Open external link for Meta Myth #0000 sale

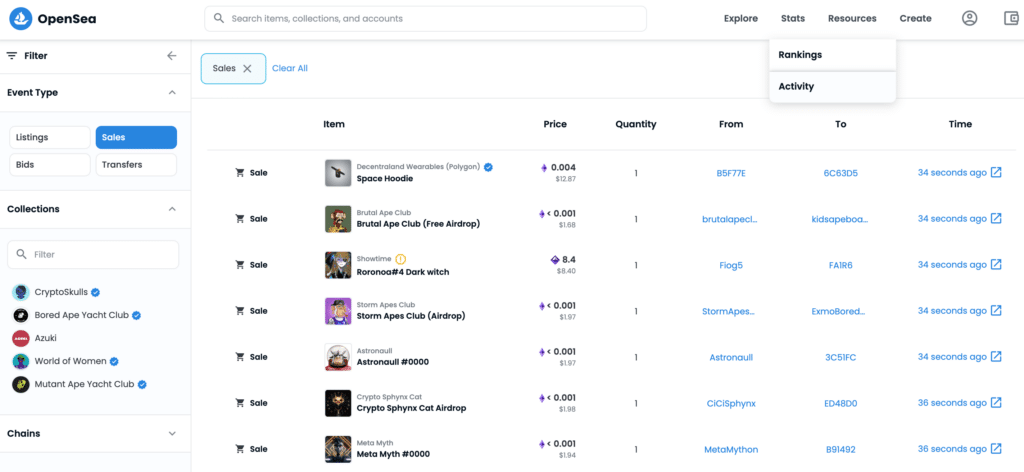(996, 448)
